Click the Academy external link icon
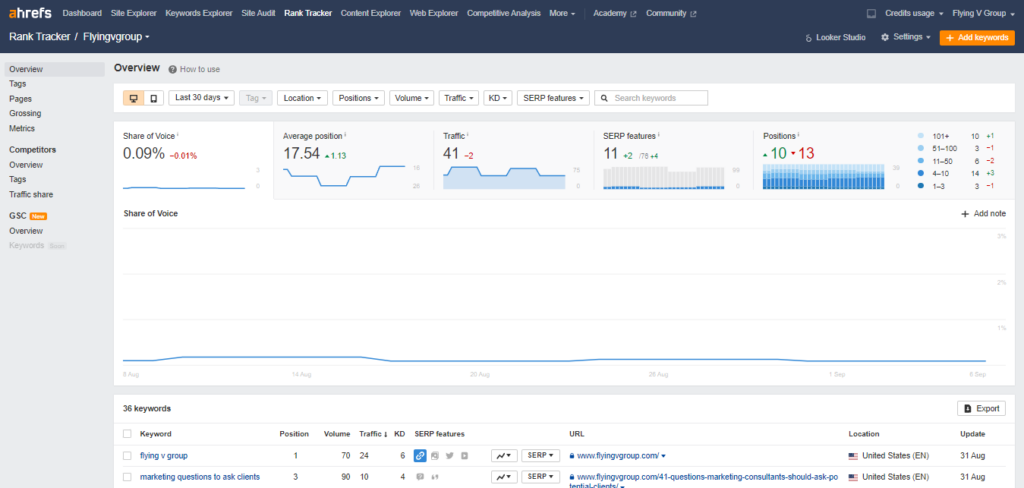Viewport: 1024px width, 488px height. (x=633, y=13)
